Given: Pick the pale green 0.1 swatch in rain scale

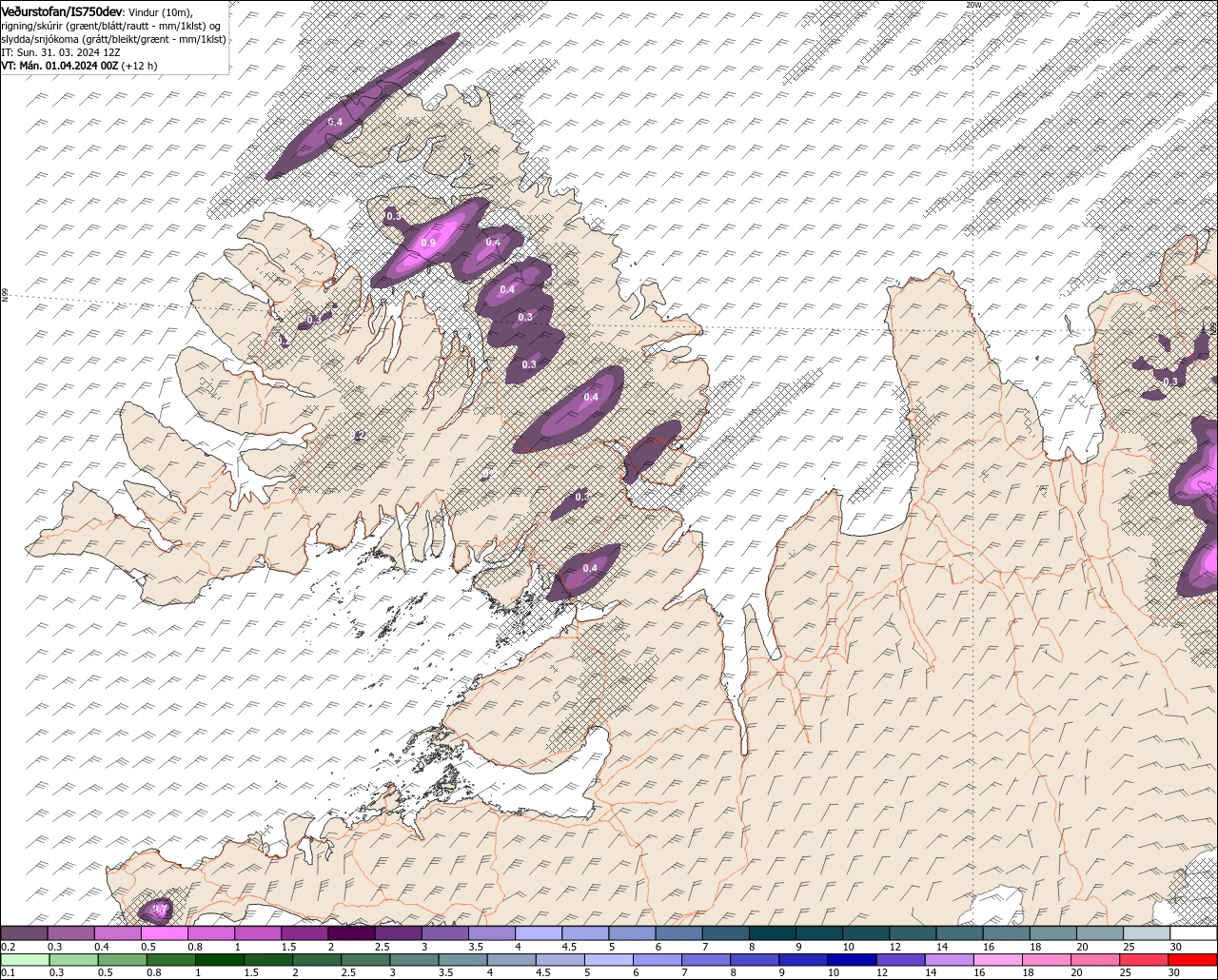Looking at the screenshot, I should click(x=25, y=959).
